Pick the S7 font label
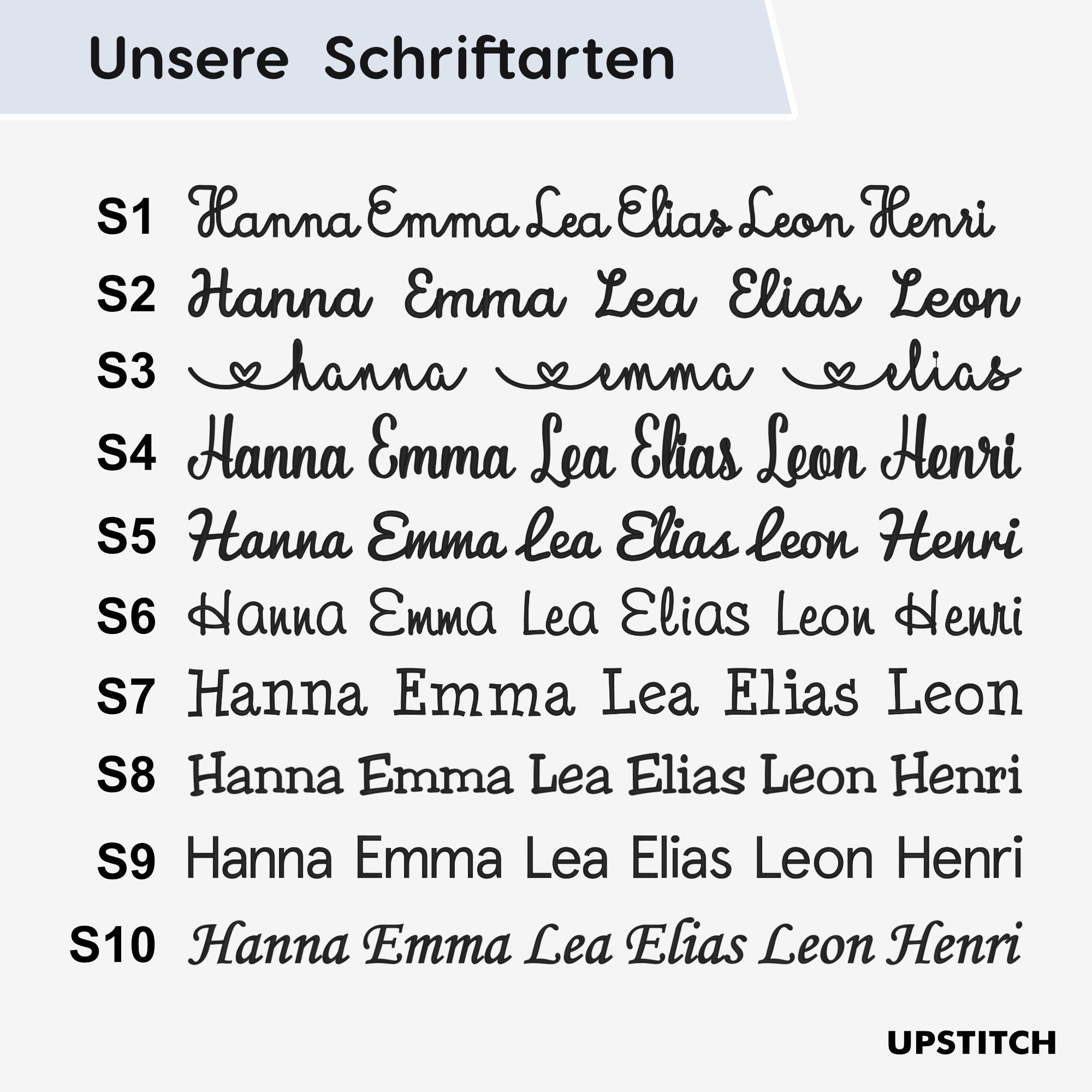1092x1092 pixels. coord(126,697)
